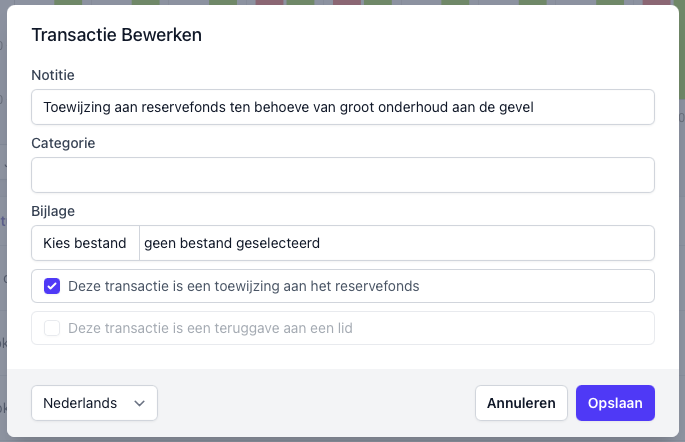The image size is (685, 442).
Task: Cancel editing with the Annuleren button
Action: pos(521,403)
